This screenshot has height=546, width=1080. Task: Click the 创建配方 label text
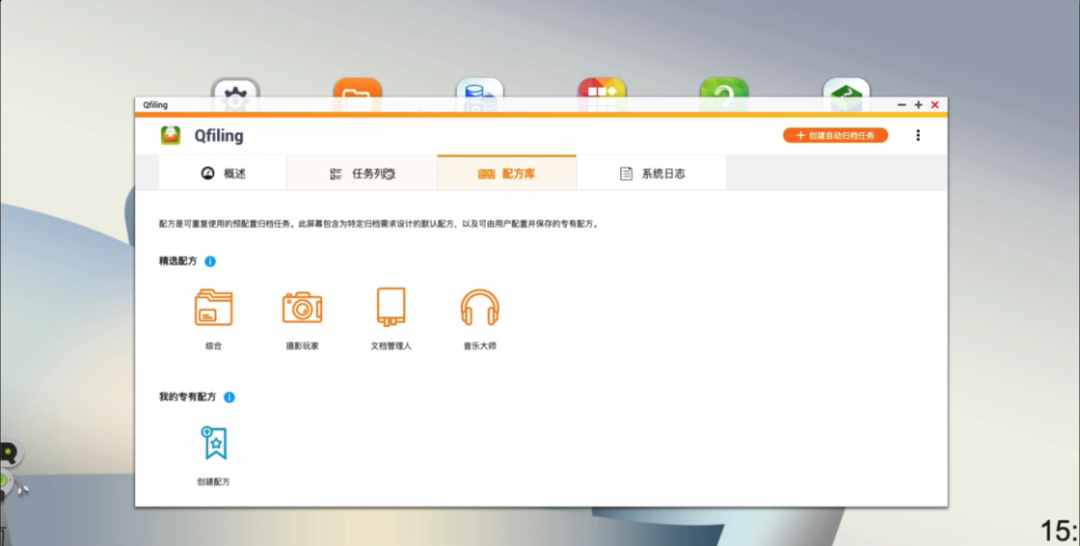pos(214,482)
